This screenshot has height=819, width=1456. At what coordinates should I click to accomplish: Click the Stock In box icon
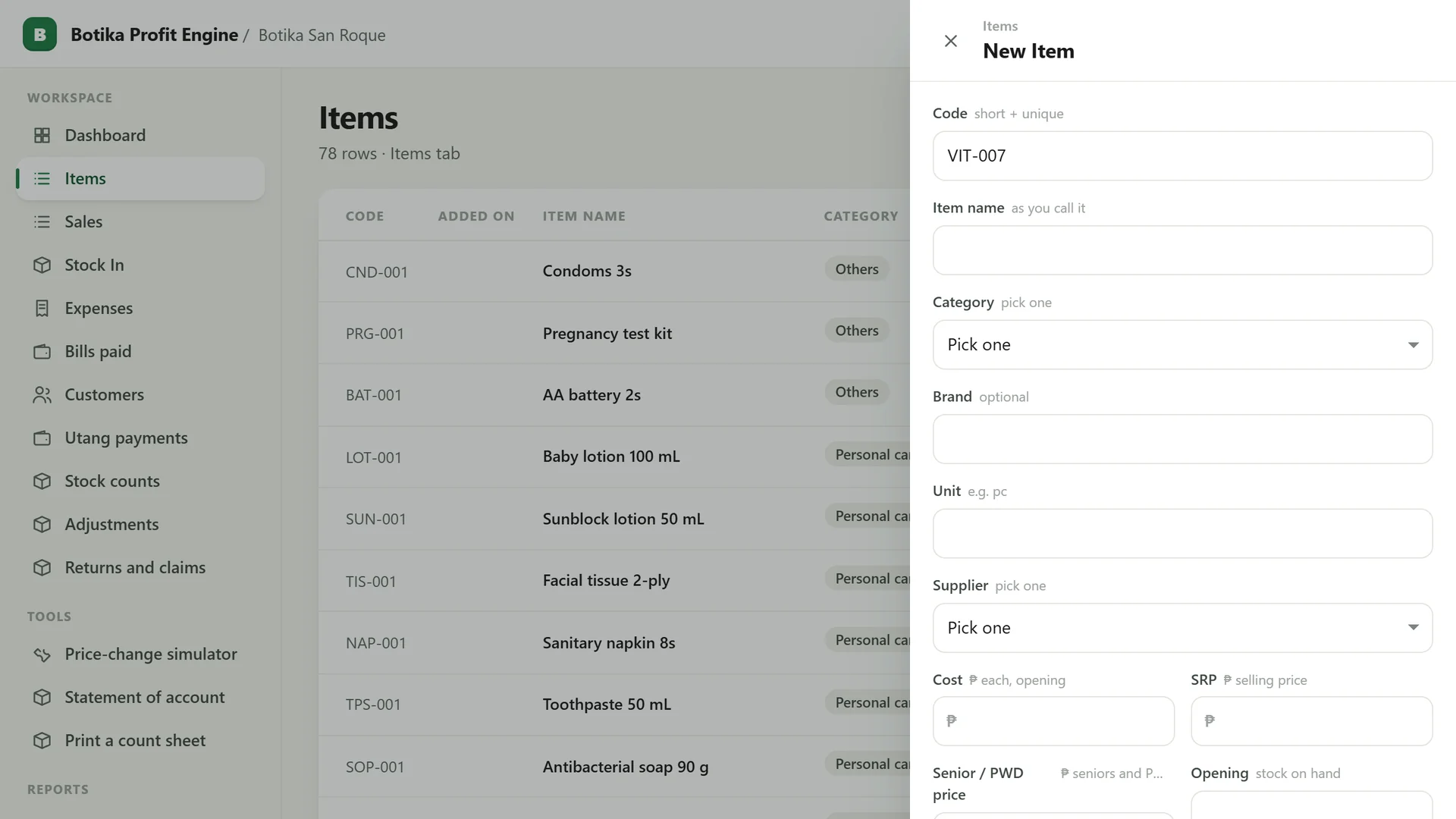click(42, 265)
